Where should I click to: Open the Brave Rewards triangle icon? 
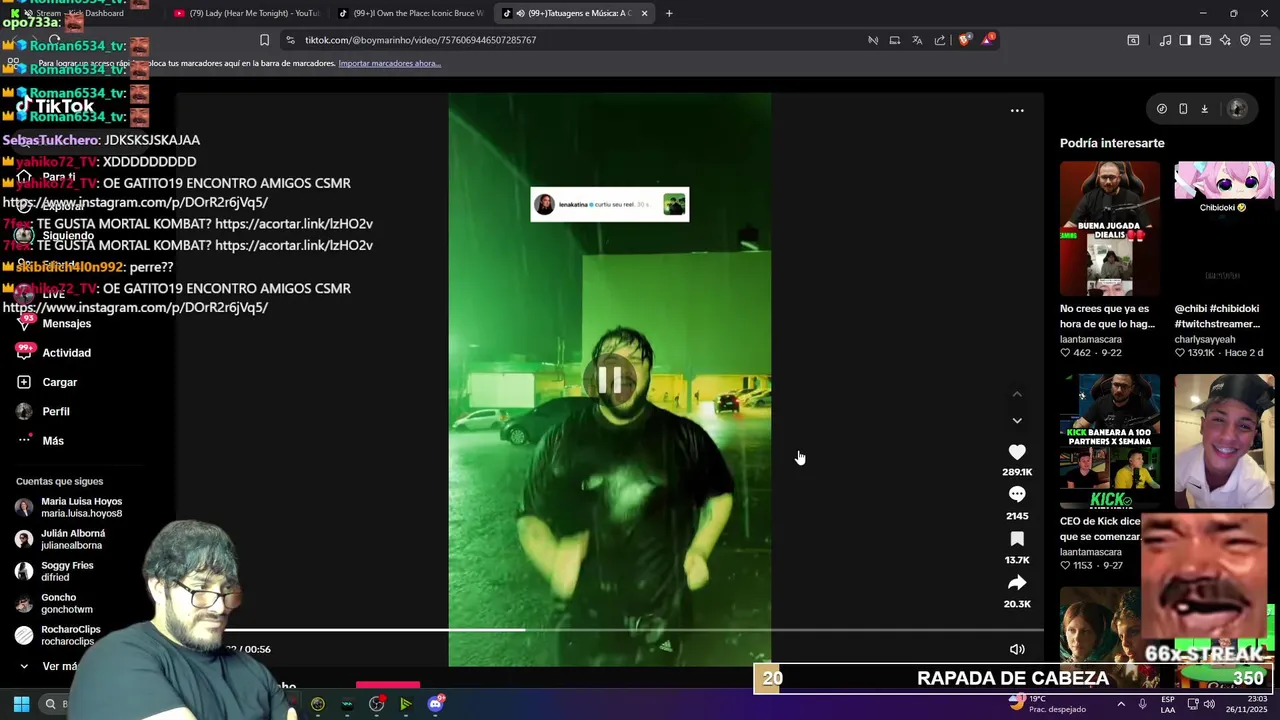(987, 40)
